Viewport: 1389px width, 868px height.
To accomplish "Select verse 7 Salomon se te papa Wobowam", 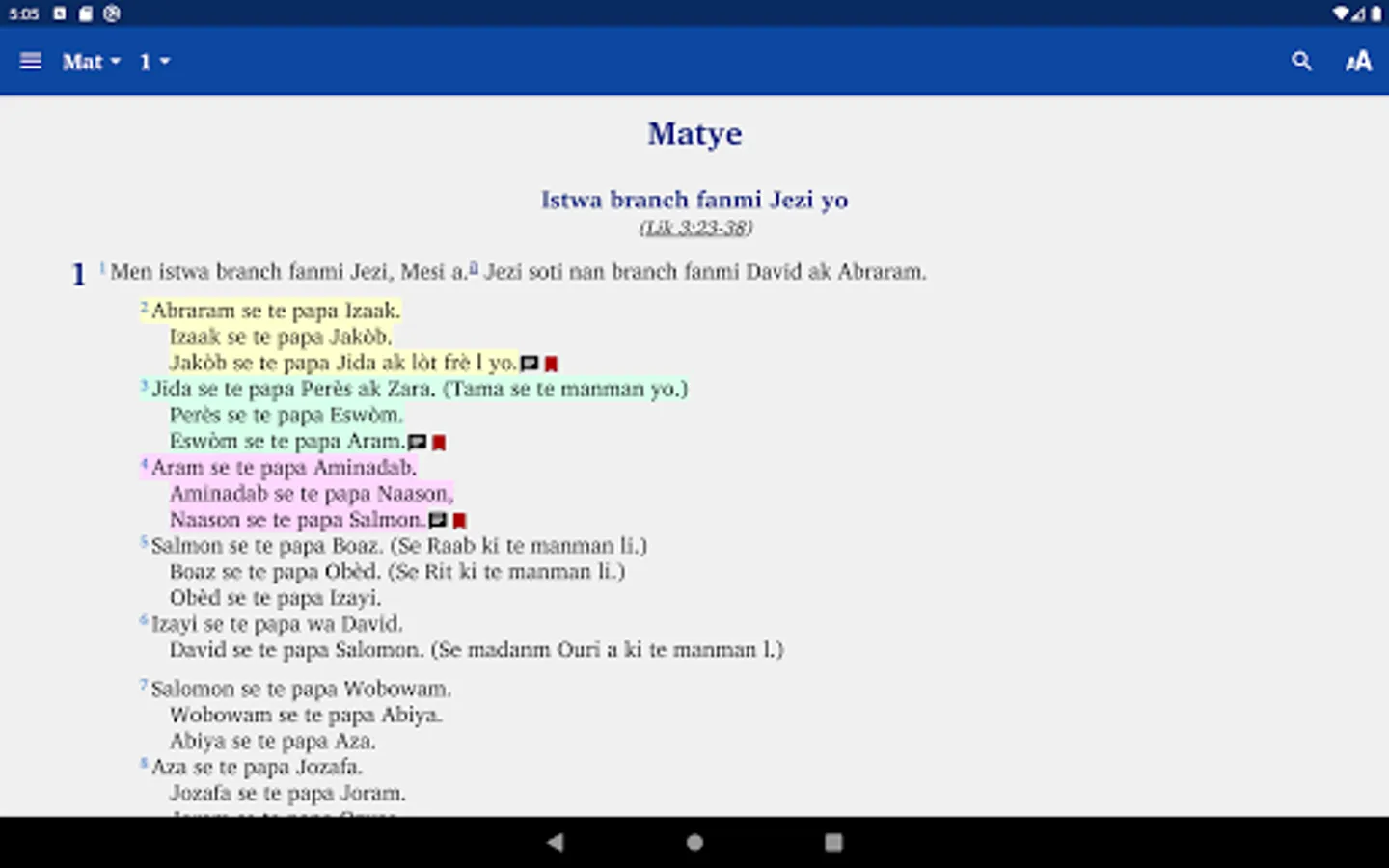I will pos(301,689).
